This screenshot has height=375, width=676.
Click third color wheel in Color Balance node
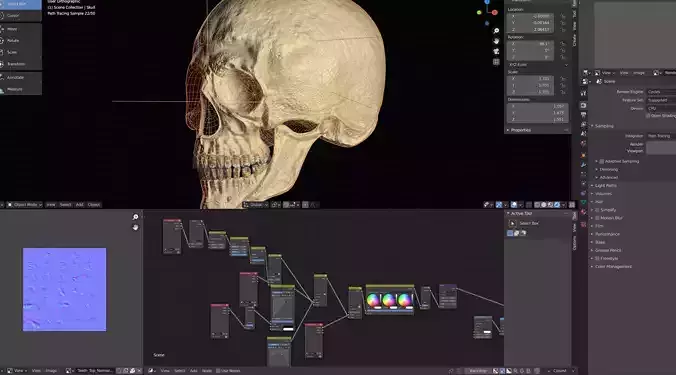(x=404, y=300)
